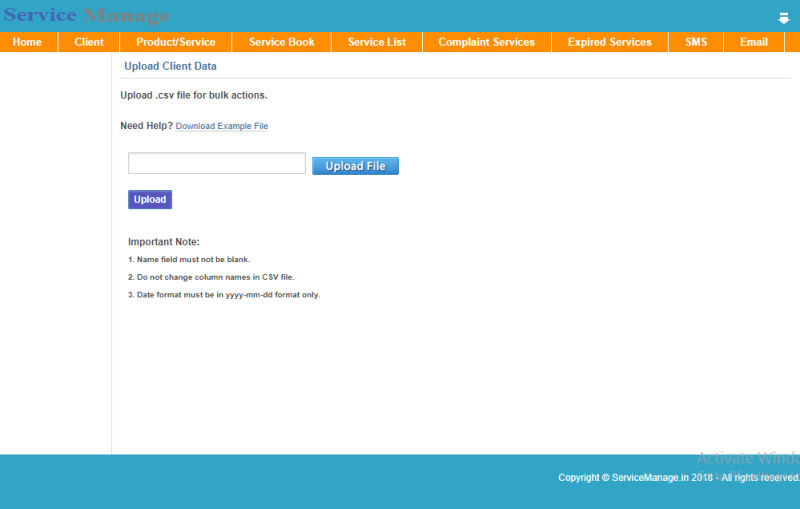This screenshot has width=800, height=509.
Task: Click the Important Note heading
Action: click(163, 242)
